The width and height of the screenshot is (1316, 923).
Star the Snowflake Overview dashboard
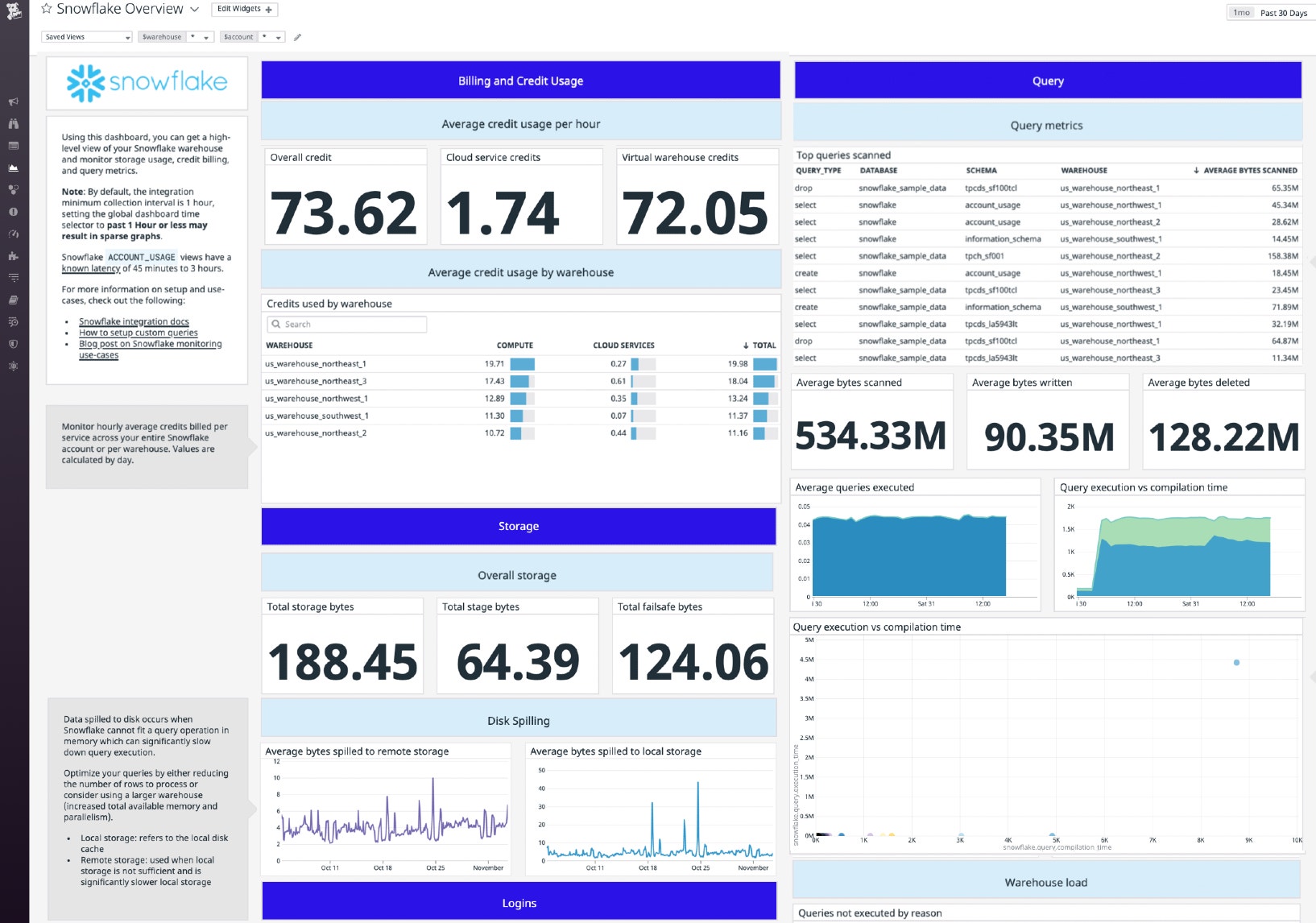tap(47, 9)
